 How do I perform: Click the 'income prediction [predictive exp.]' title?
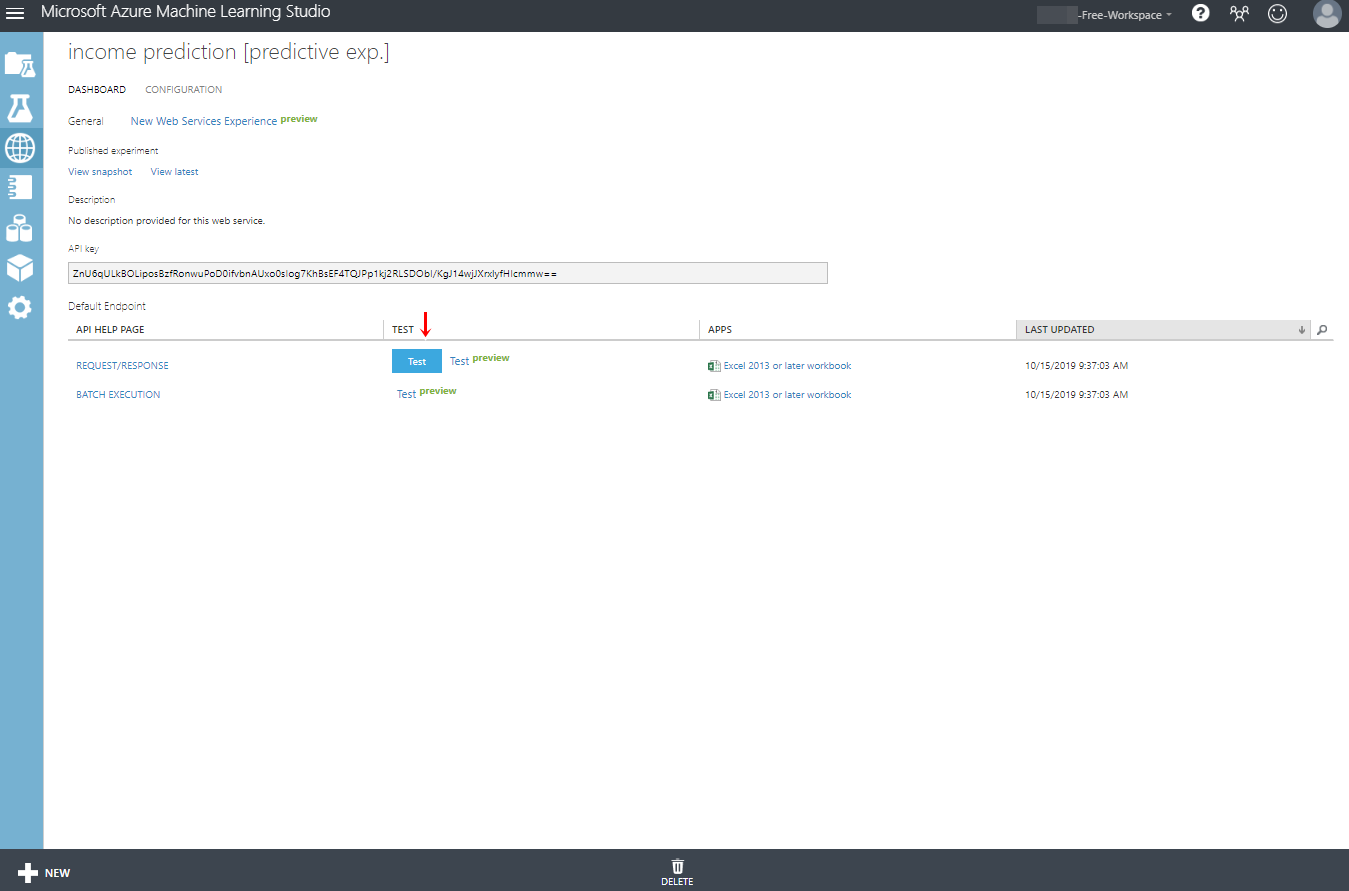229,53
